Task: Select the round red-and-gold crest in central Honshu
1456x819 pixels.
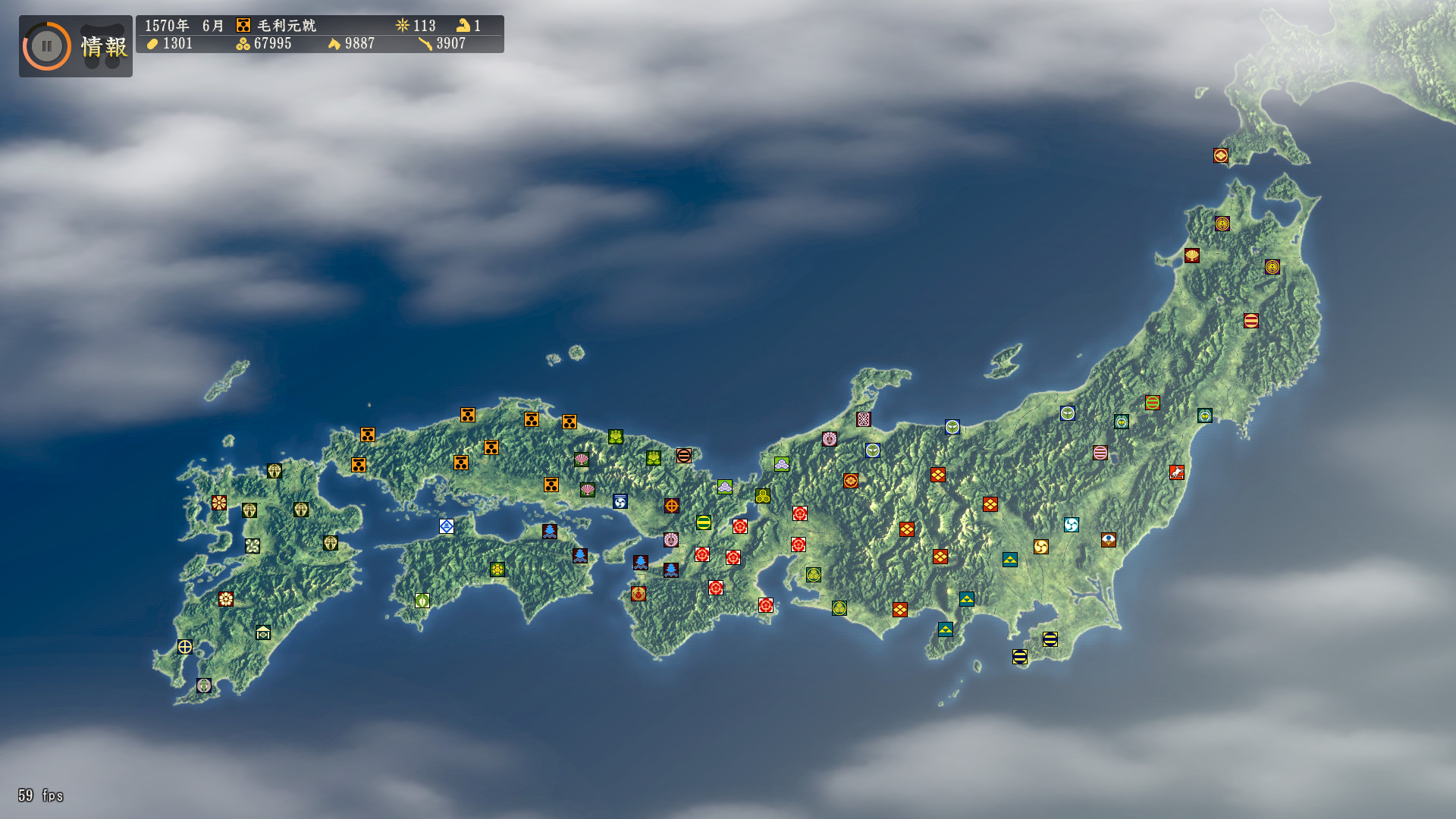Action: click(x=851, y=481)
